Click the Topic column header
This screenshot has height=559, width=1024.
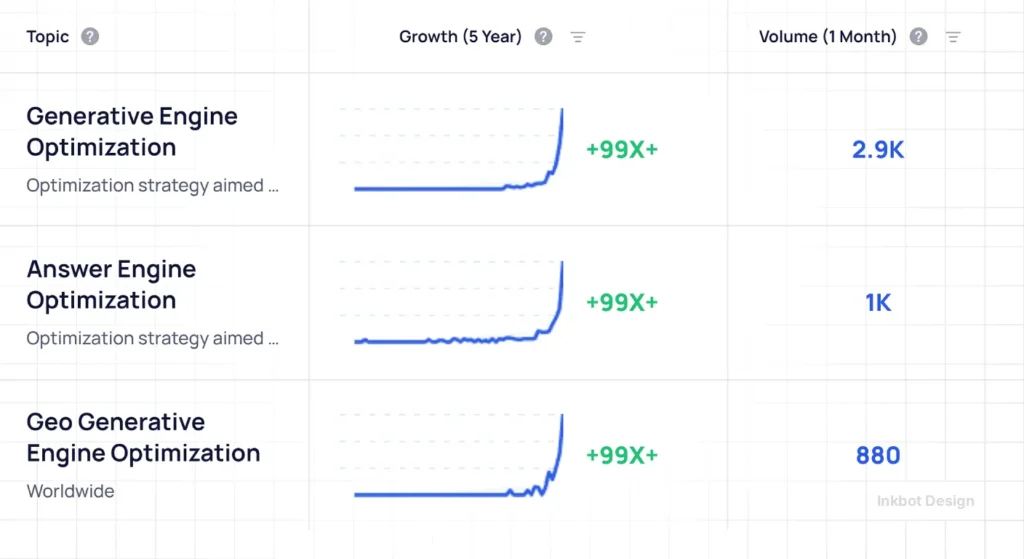tap(48, 37)
